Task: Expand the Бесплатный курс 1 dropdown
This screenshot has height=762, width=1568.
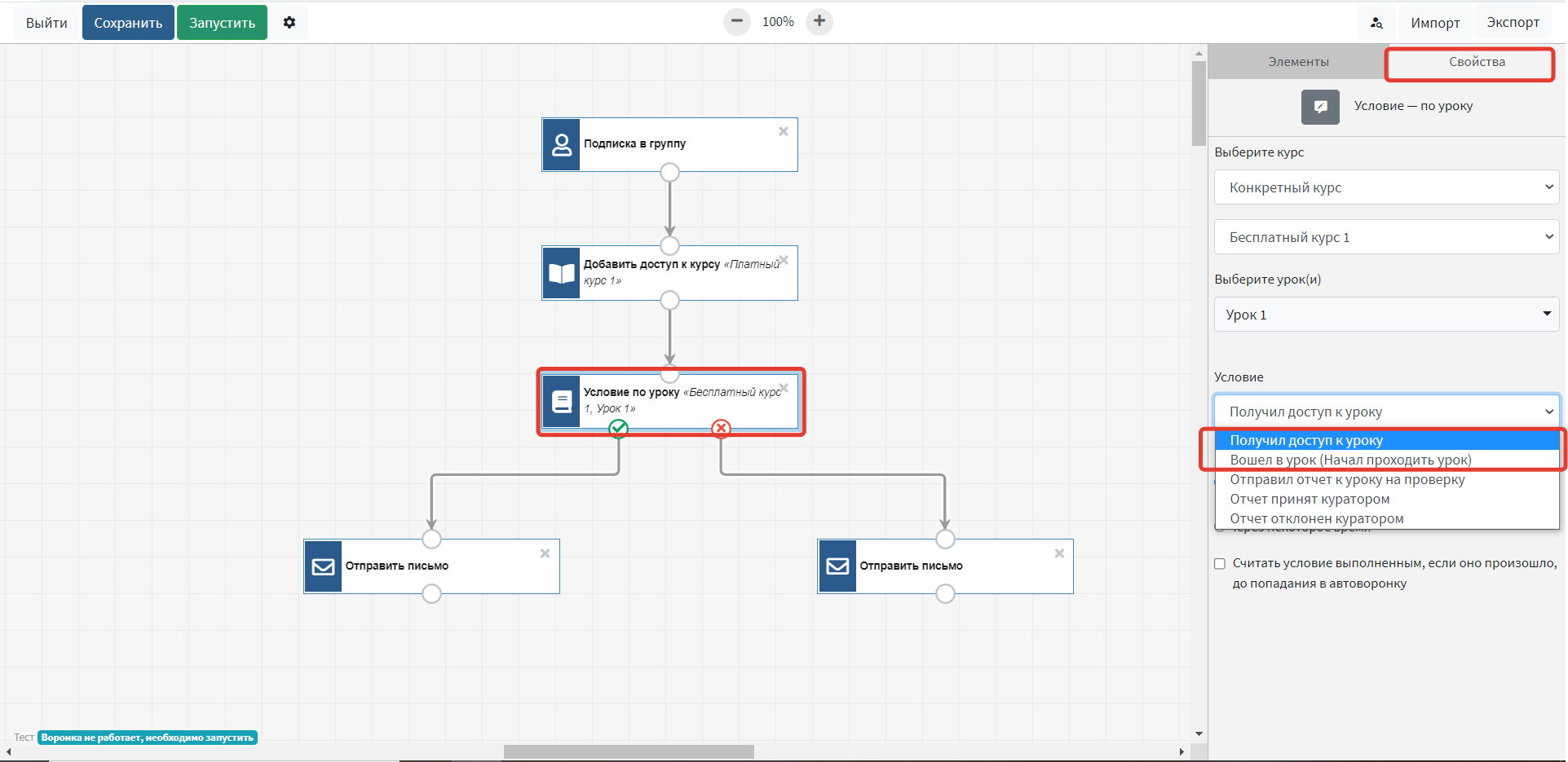Action: coord(1386,237)
